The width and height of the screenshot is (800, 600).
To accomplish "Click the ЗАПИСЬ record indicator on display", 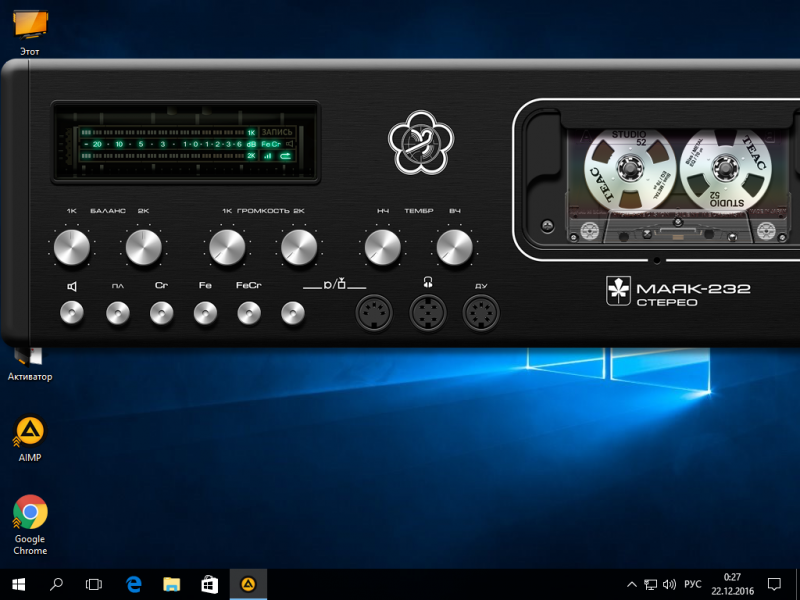I will pyautogui.click(x=277, y=132).
